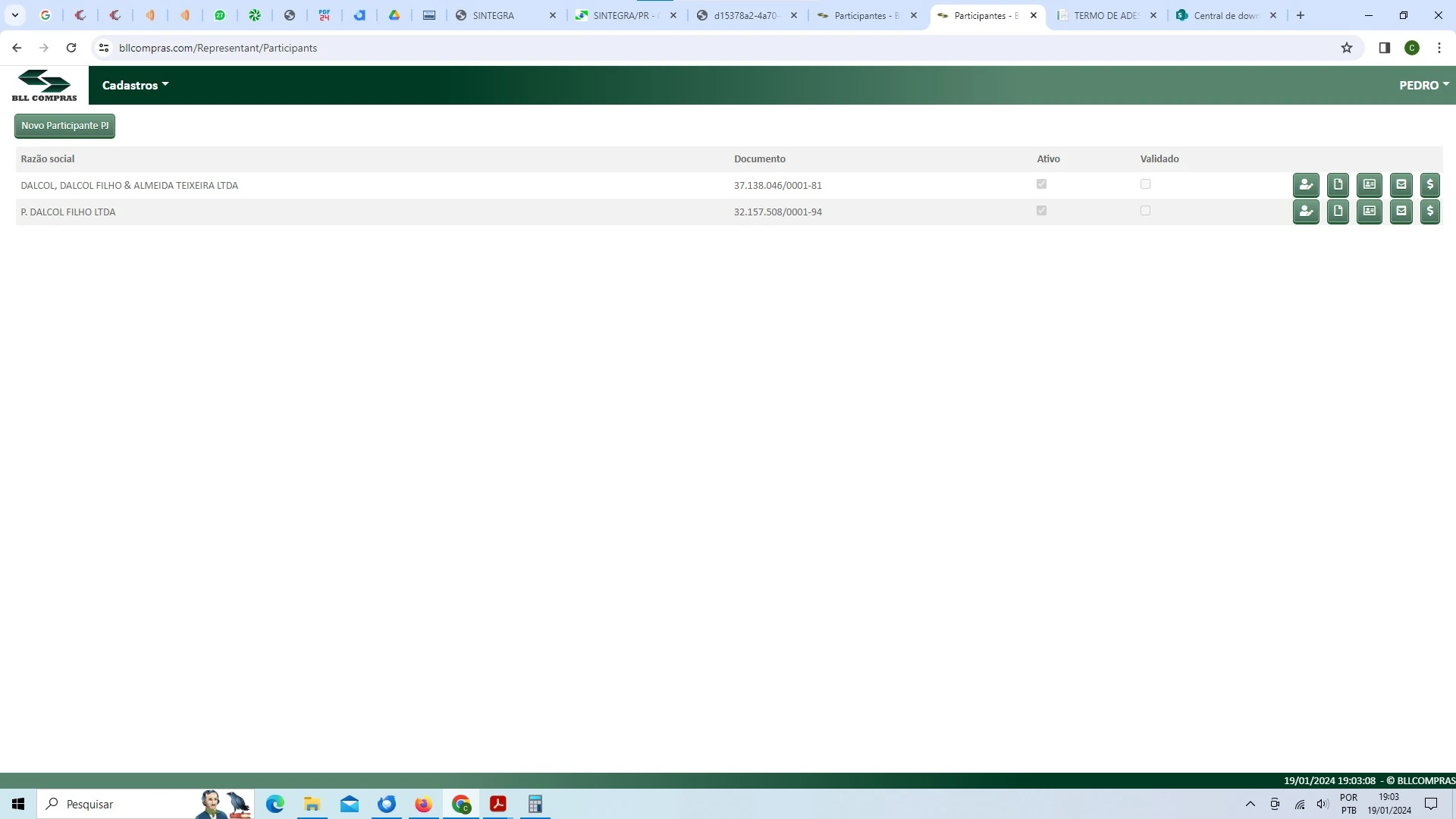Expand the Cadastros dropdown menu
1456x819 pixels.
[x=135, y=85]
